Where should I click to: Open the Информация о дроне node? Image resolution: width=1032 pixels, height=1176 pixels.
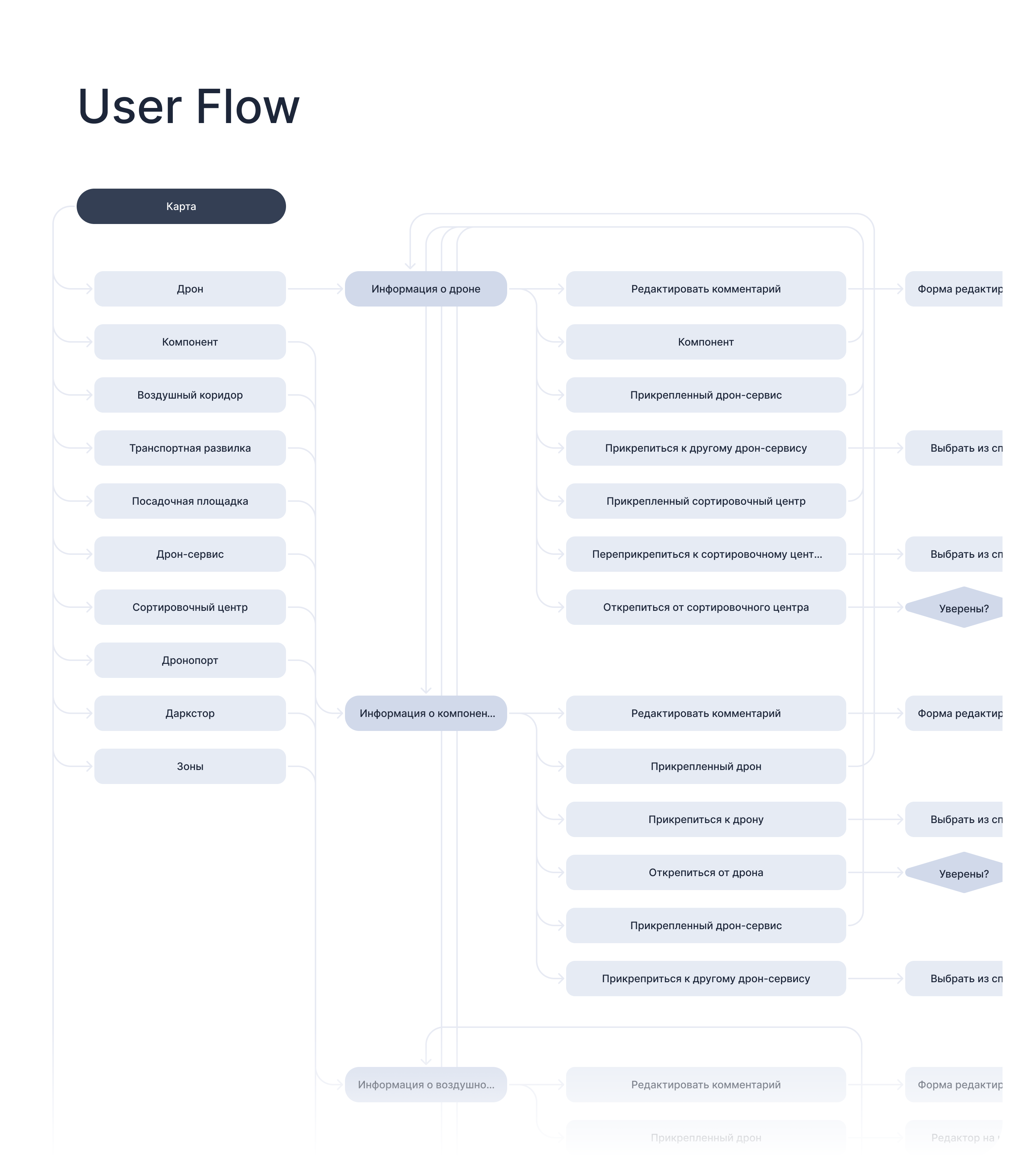(425, 289)
